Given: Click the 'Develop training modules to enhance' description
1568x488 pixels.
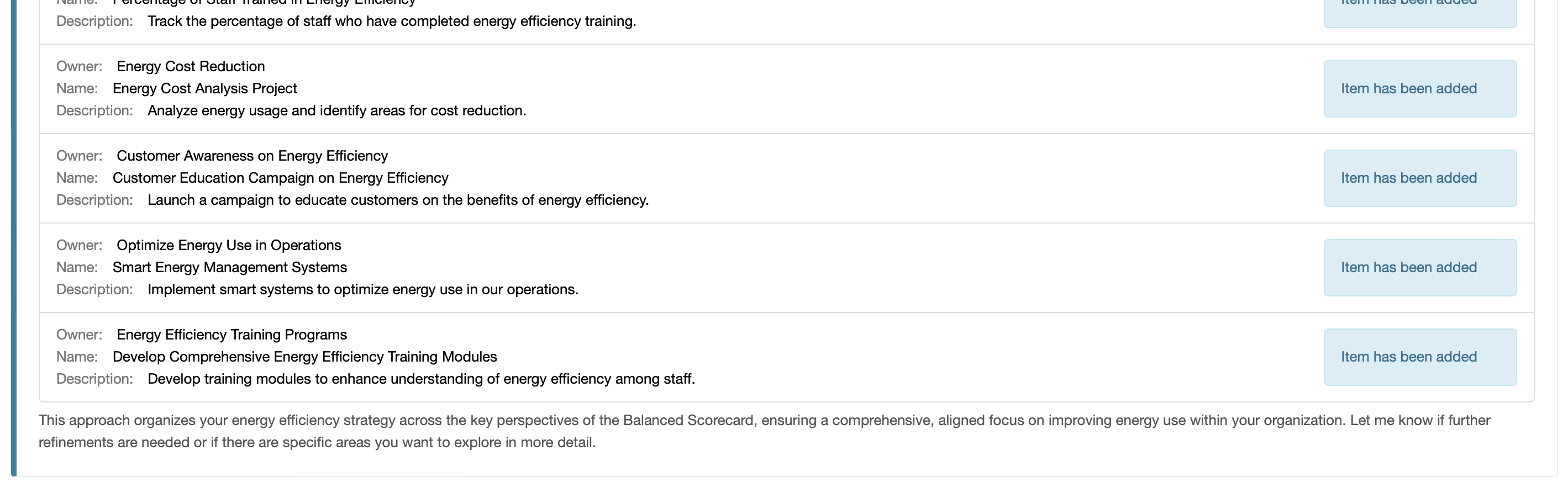Looking at the screenshot, I should [421, 379].
